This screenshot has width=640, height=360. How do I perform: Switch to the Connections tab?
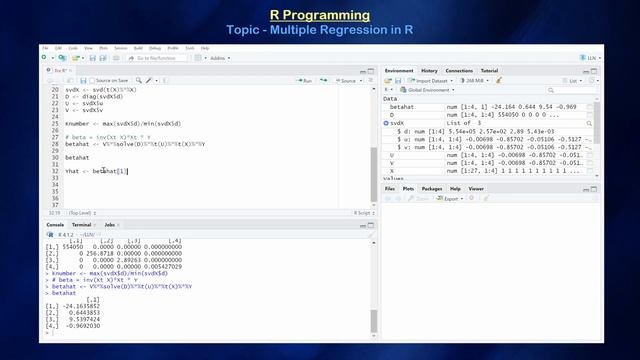coord(459,71)
